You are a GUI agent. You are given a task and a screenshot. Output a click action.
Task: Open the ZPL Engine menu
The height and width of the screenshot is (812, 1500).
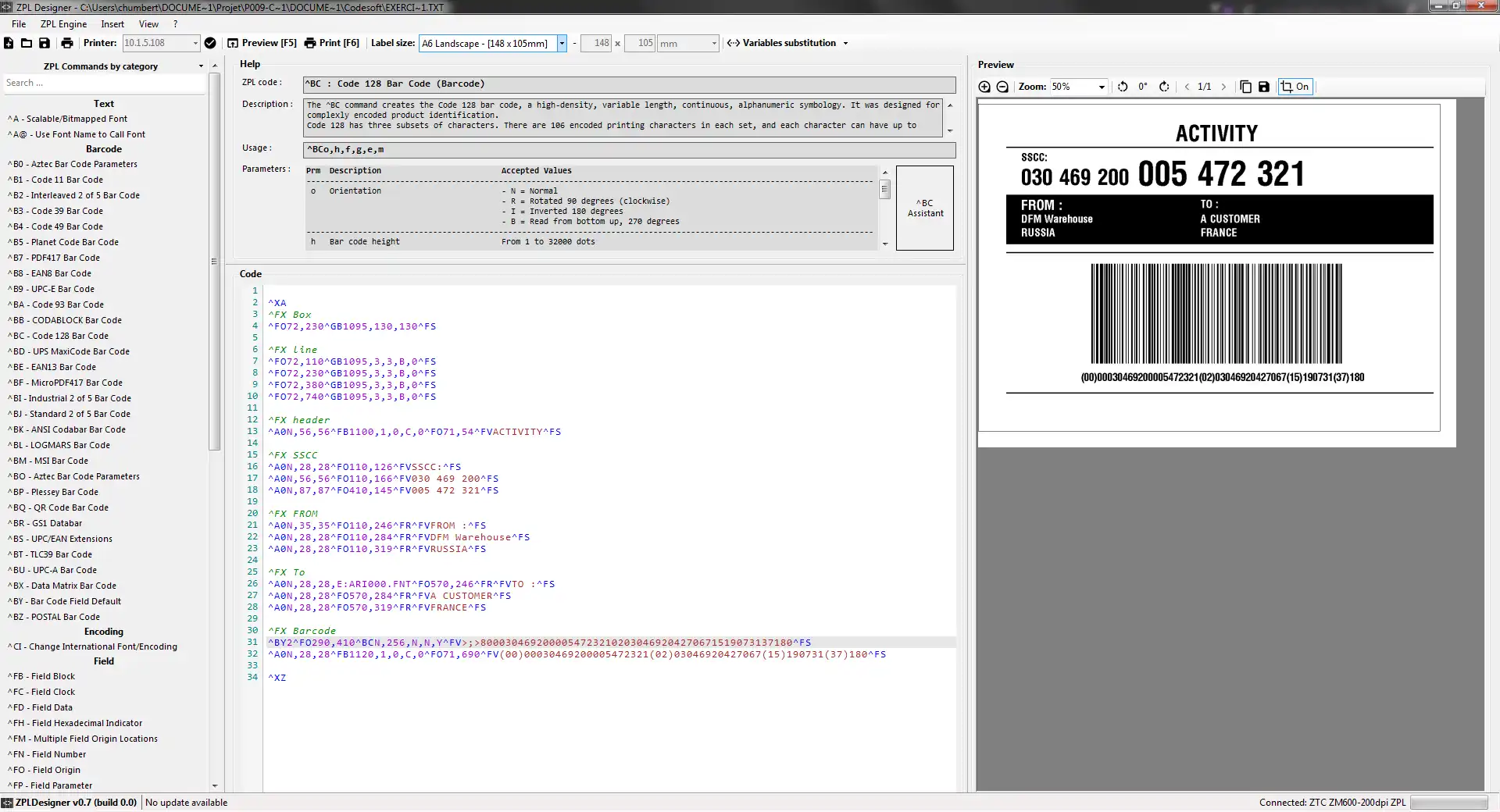coord(63,24)
